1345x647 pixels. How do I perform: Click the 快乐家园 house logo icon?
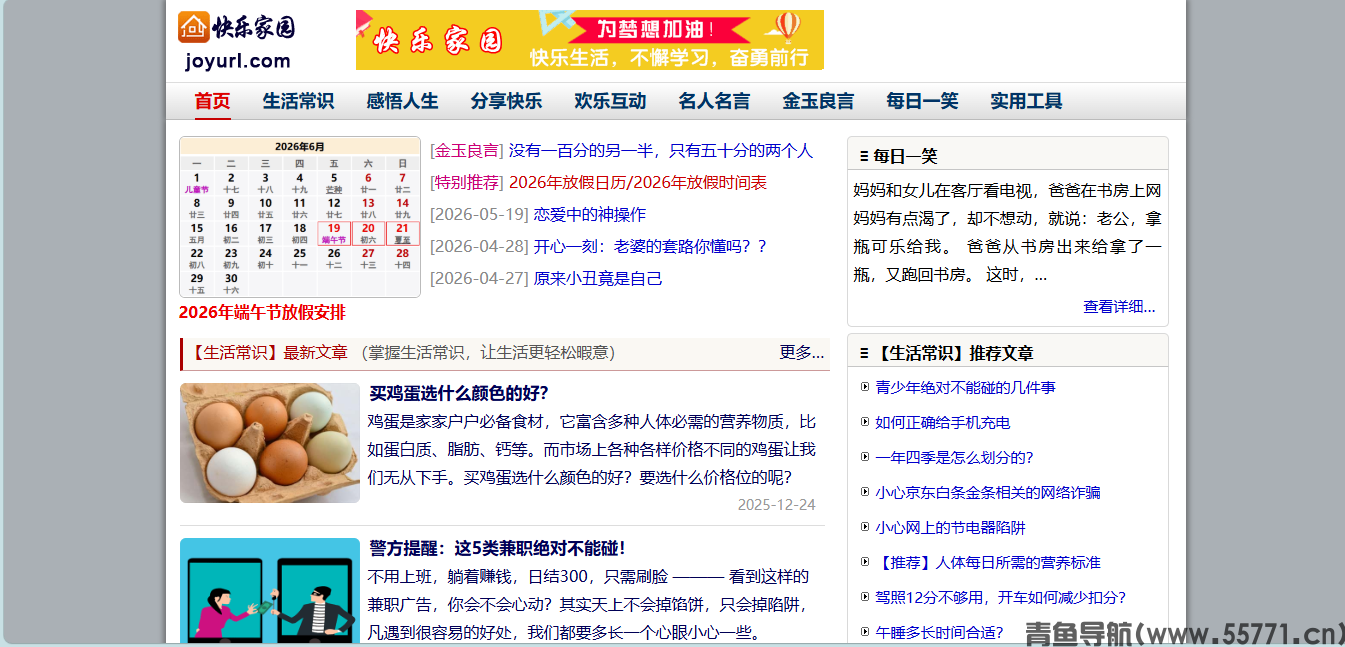point(194,27)
